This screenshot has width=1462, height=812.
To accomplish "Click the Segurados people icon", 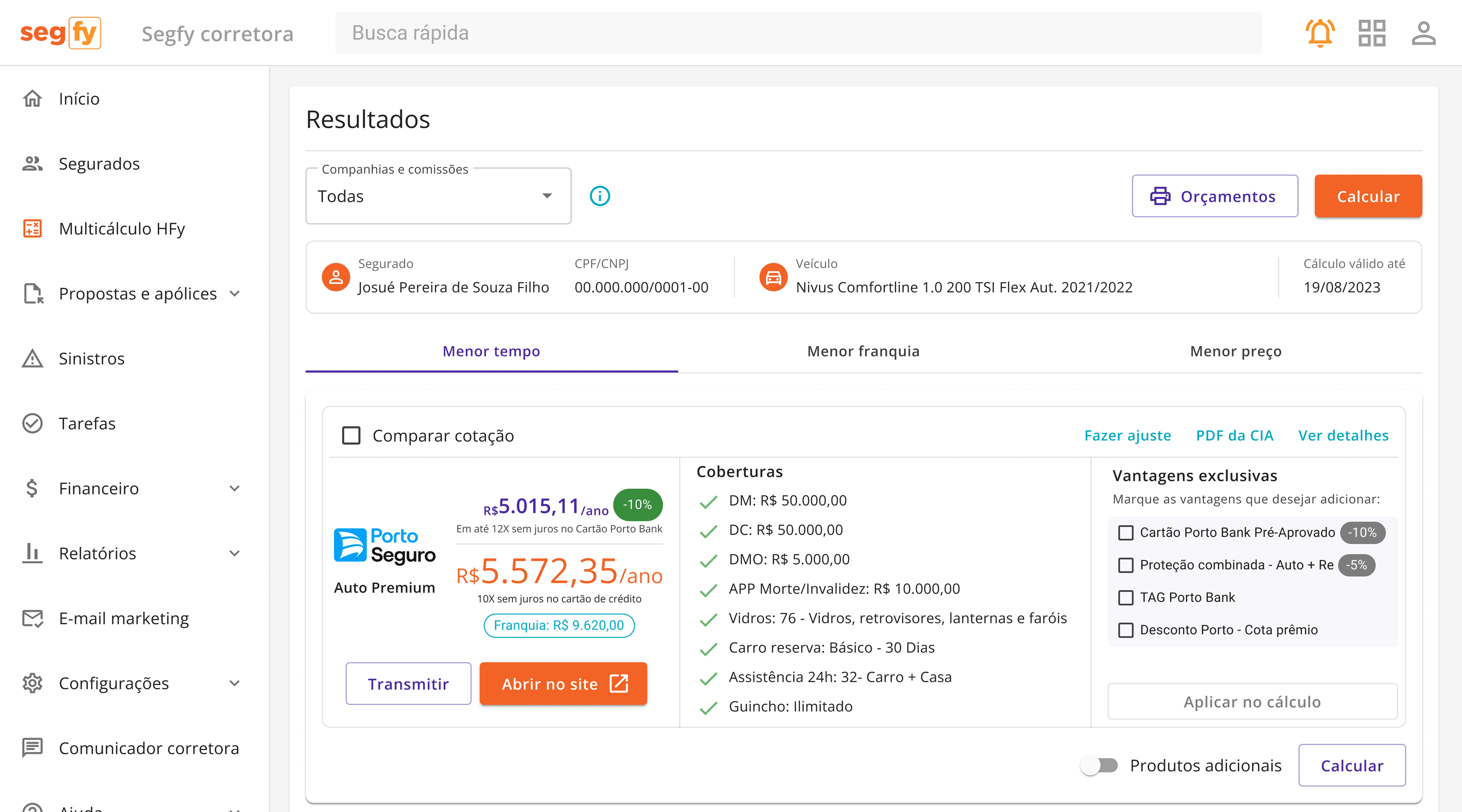I will click(x=32, y=163).
